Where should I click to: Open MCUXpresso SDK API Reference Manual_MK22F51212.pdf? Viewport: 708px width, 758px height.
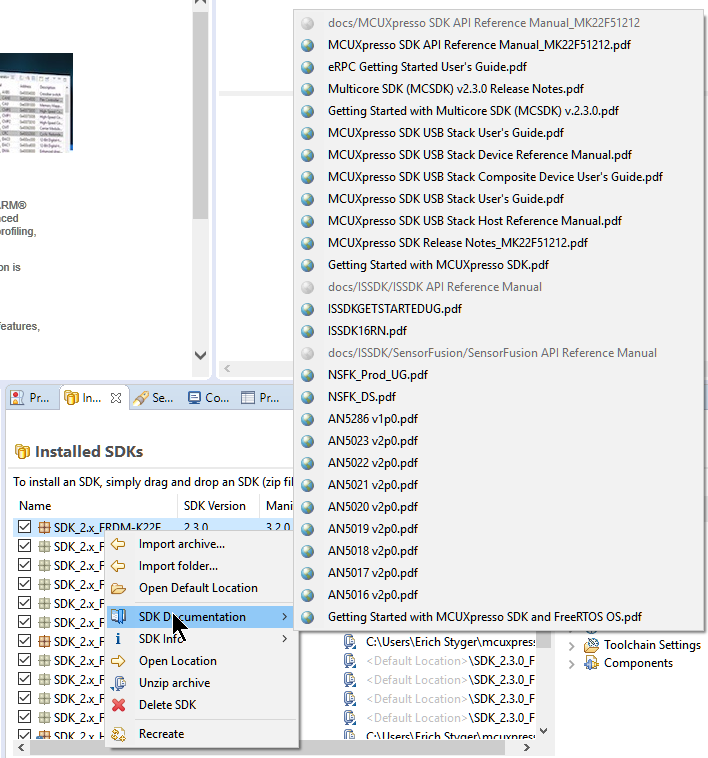click(479, 45)
